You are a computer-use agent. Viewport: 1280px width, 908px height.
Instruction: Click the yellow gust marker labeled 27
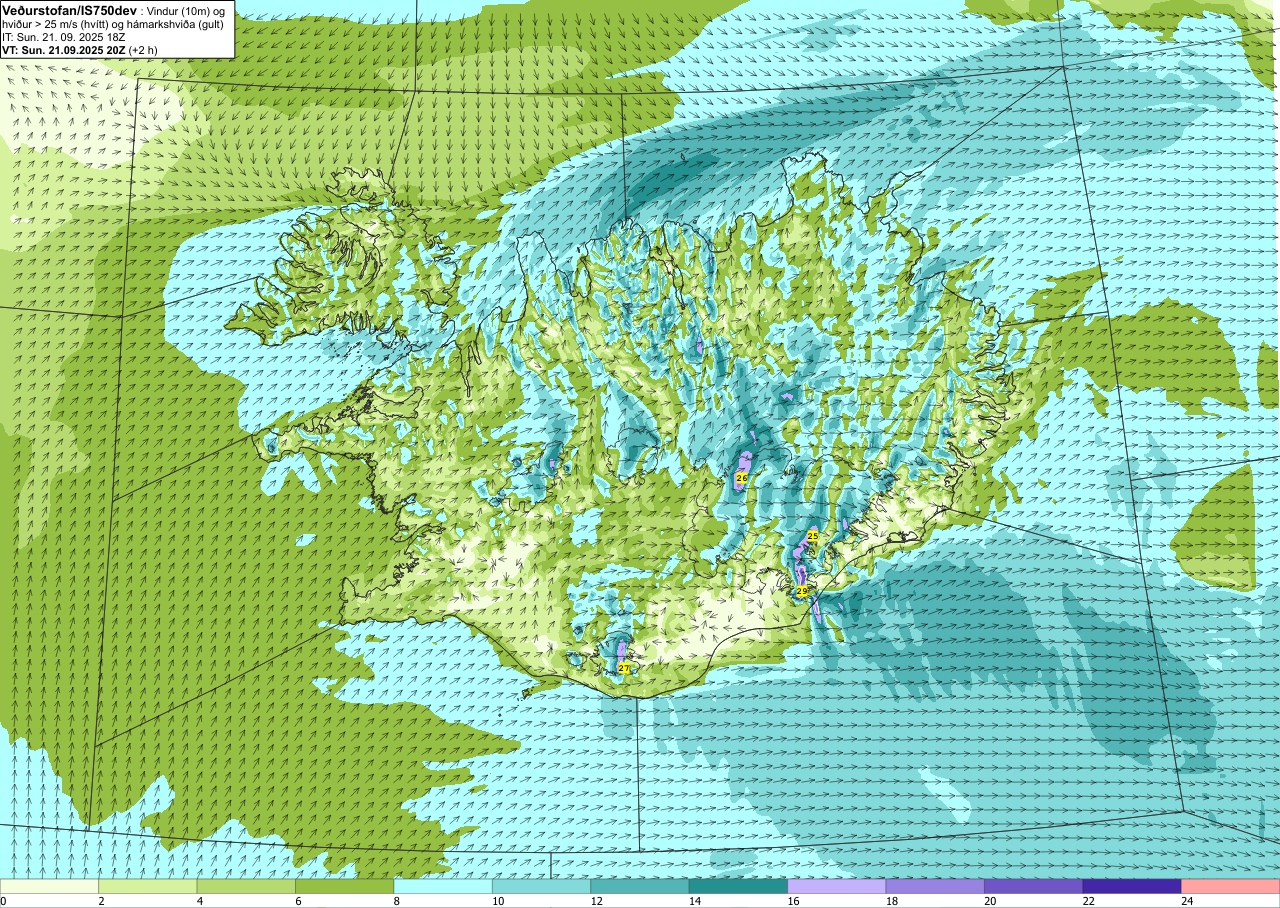point(624,667)
